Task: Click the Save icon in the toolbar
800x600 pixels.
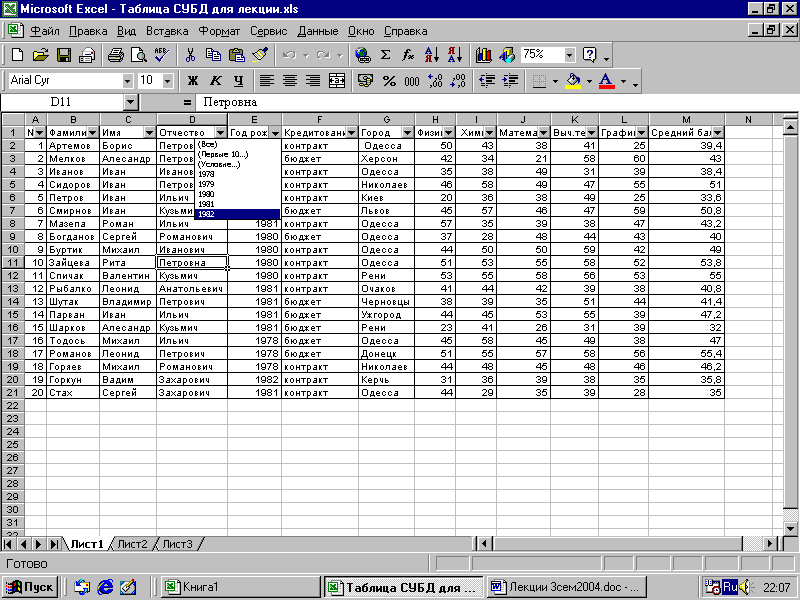Action: pos(63,55)
